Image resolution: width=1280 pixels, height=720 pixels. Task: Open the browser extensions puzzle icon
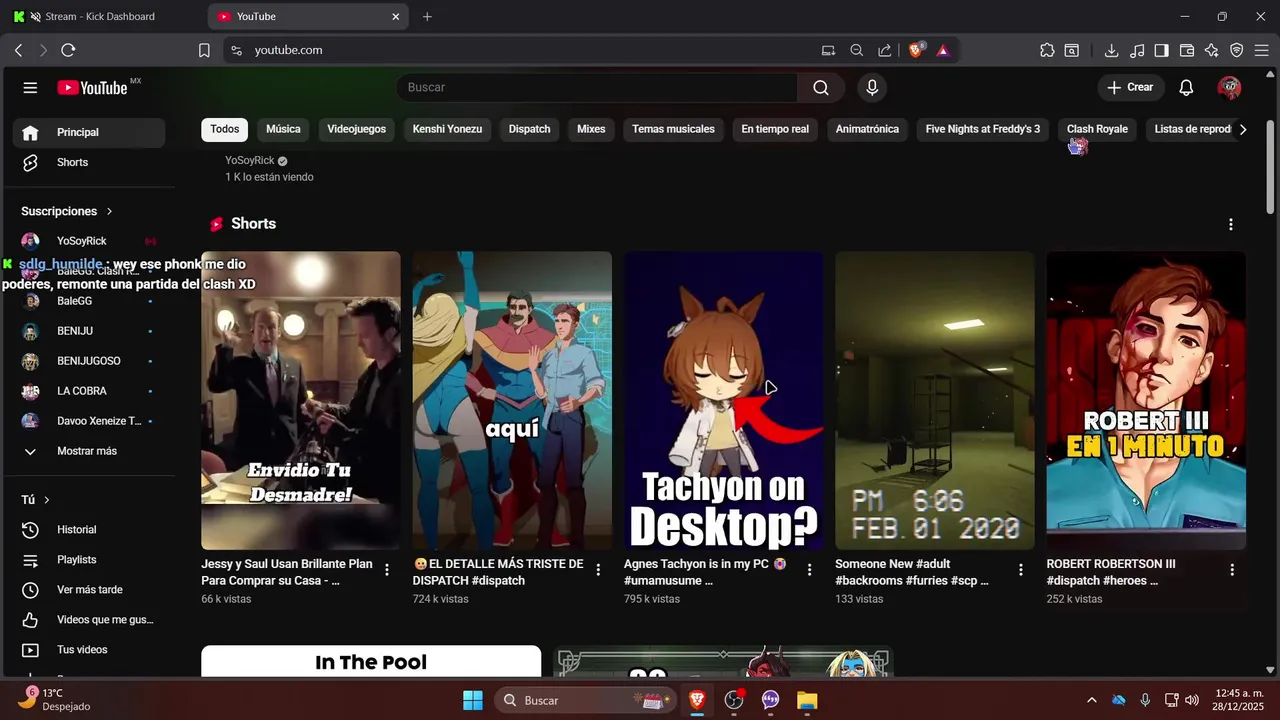[1047, 50]
